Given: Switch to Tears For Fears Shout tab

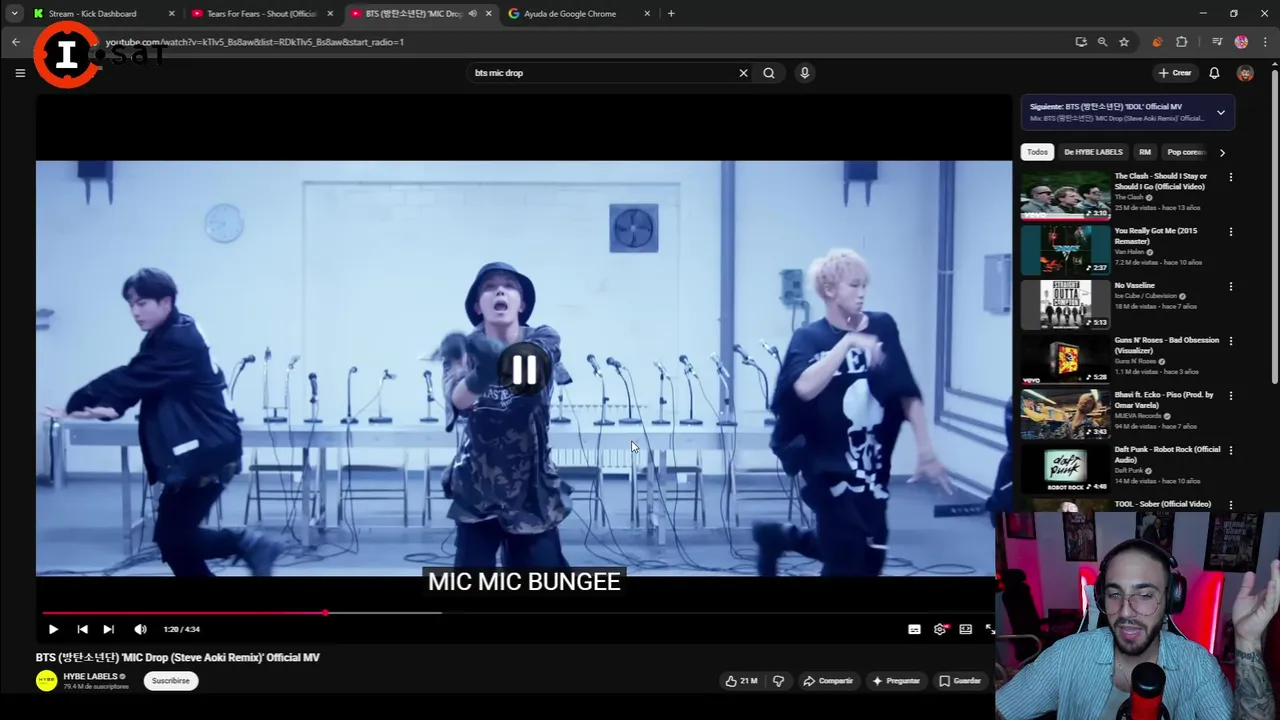Looking at the screenshot, I should pos(260,14).
